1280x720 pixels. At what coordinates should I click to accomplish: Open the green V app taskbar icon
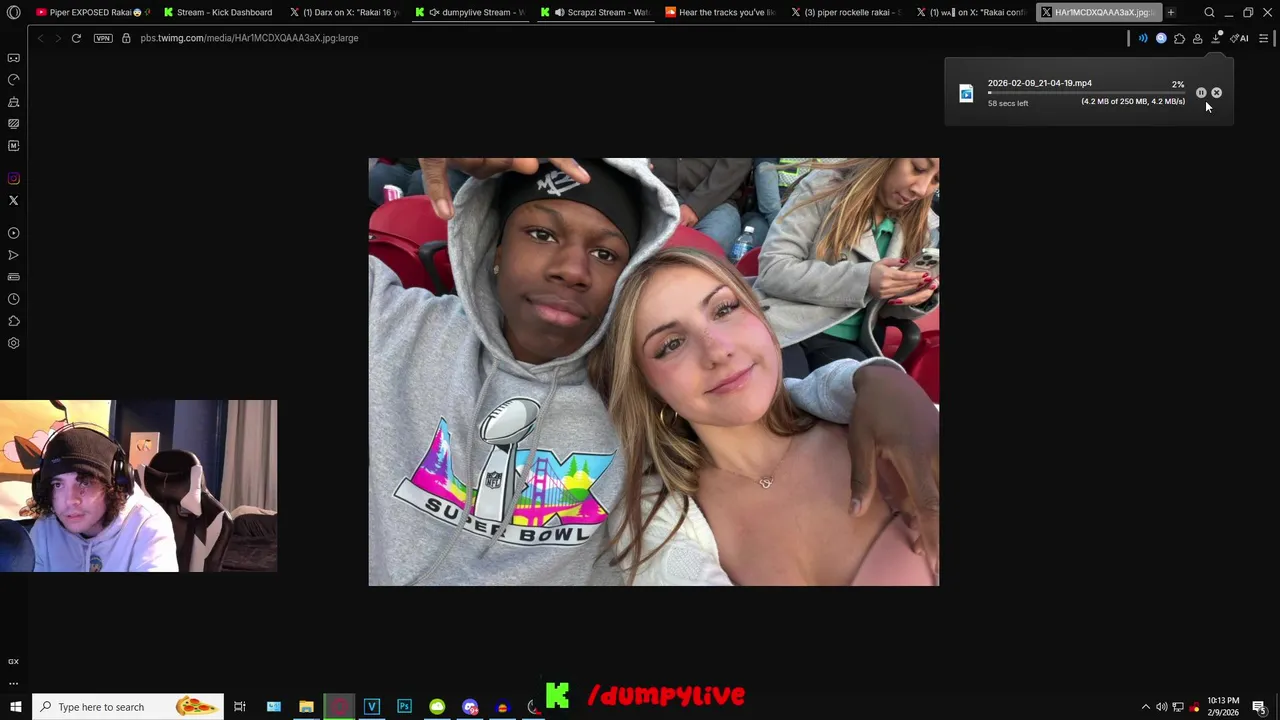point(372,707)
